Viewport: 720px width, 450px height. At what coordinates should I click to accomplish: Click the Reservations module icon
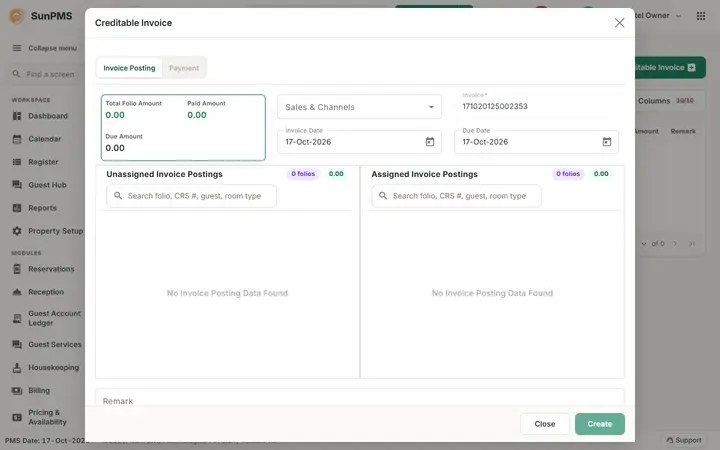point(17,269)
